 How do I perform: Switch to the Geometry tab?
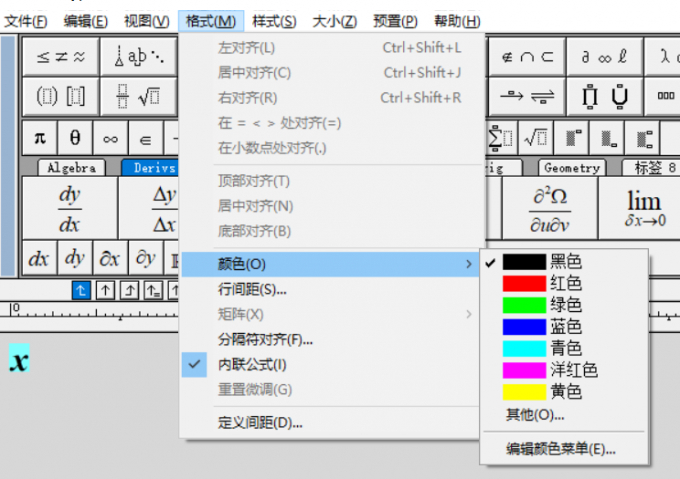(x=572, y=168)
